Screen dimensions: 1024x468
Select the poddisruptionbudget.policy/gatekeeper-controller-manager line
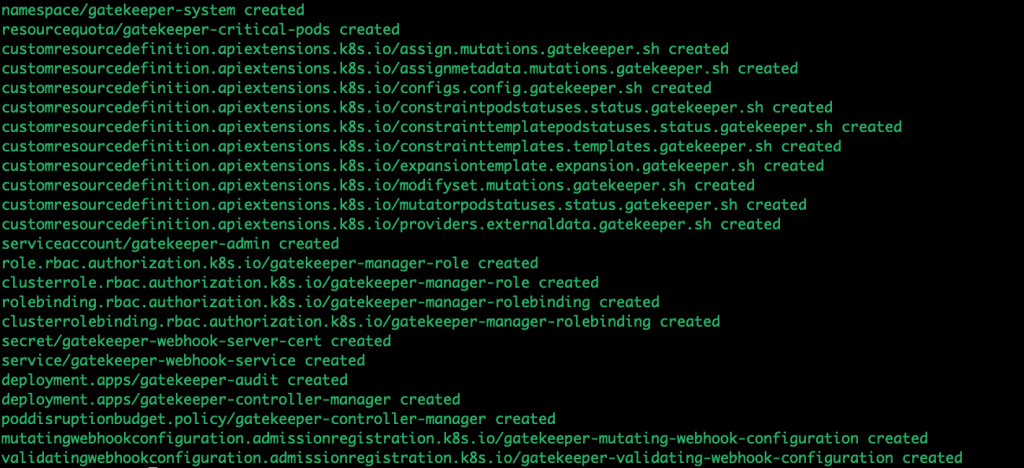[x=279, y=419]
